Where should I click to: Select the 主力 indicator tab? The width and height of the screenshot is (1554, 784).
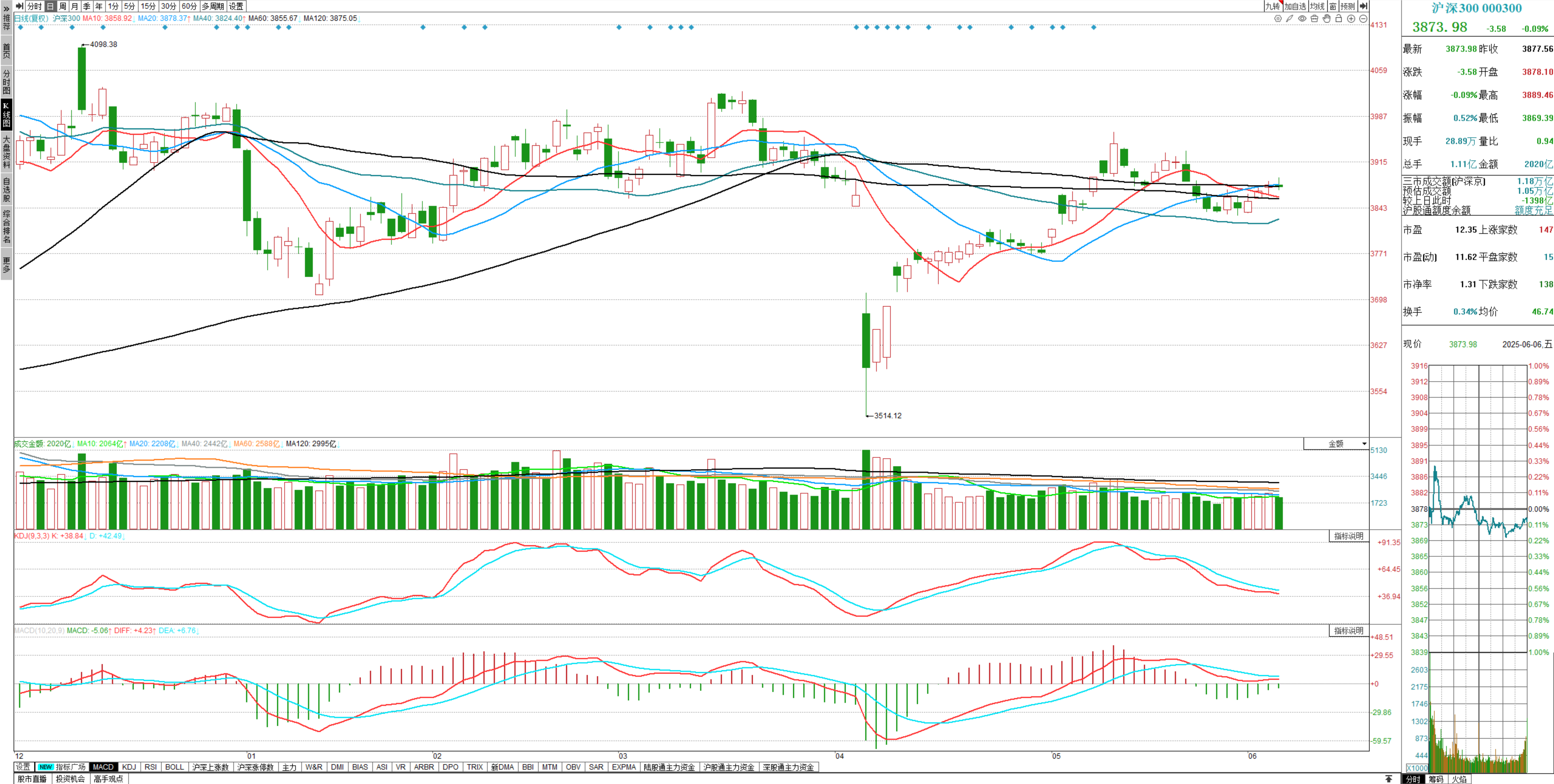(290, 767)
